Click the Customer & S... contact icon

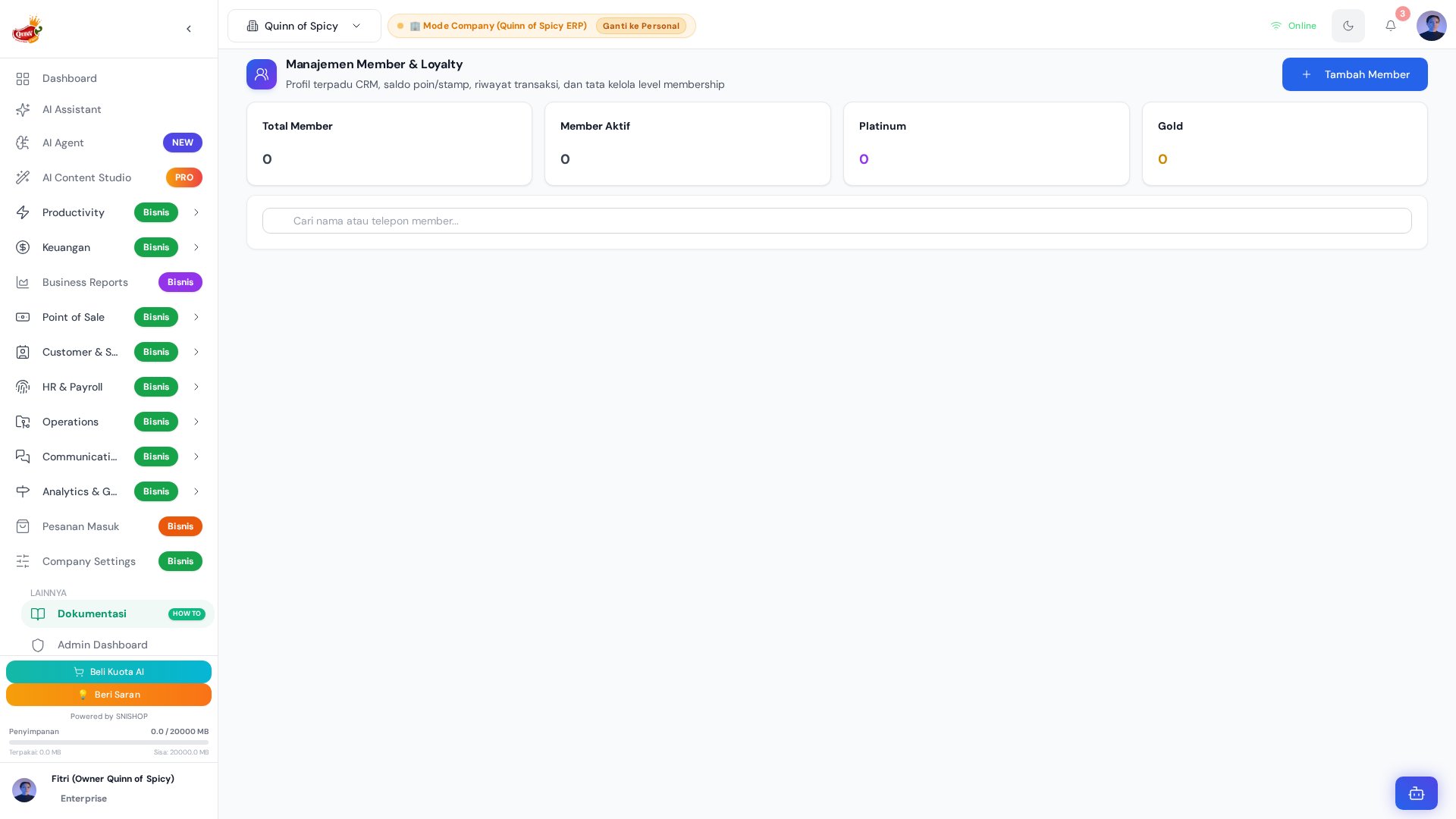coord(23,352)
